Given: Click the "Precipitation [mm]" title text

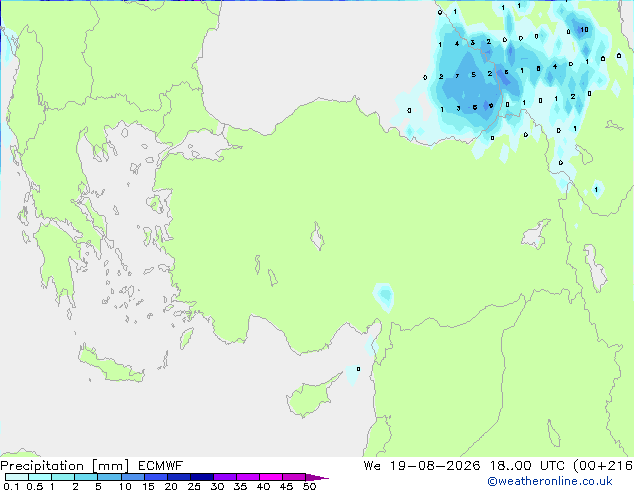Looking at the screenshot, I should [x=65, y=466].
